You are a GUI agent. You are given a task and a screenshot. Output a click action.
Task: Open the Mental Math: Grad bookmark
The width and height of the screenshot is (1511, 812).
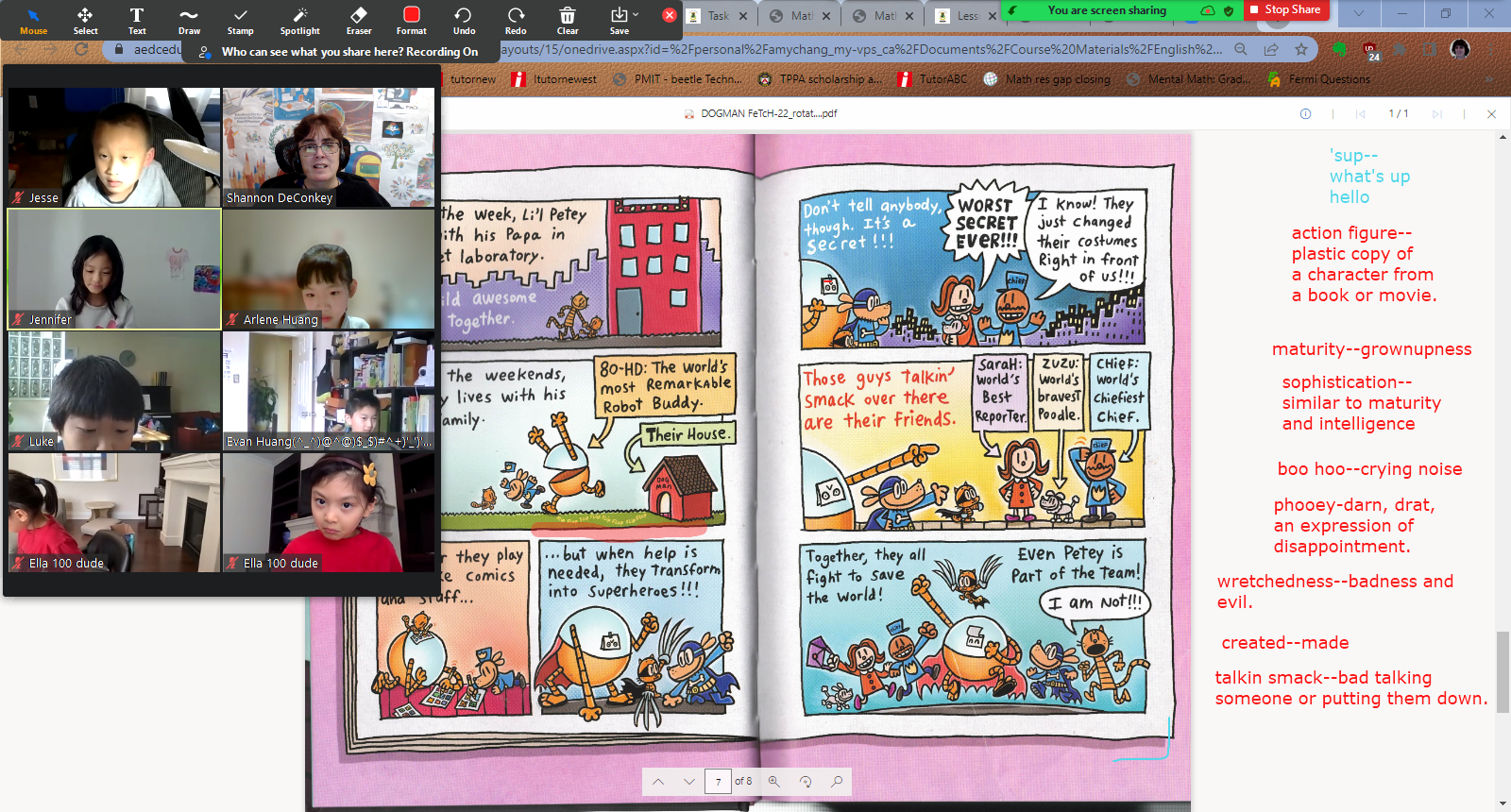[1188, 79]
